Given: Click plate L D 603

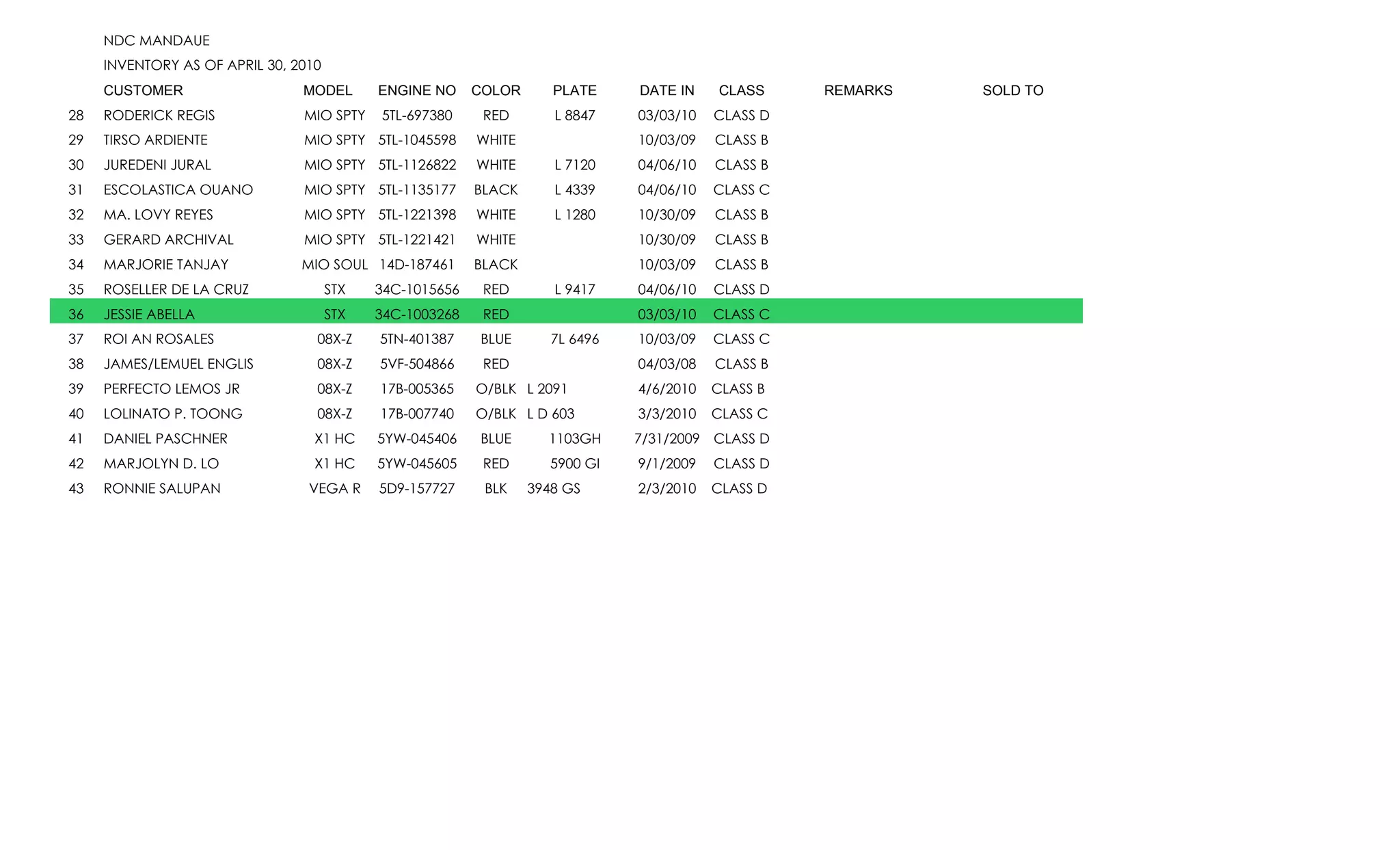Looking at the screenshot, I should pyautogui.click(x=550, y=414).
